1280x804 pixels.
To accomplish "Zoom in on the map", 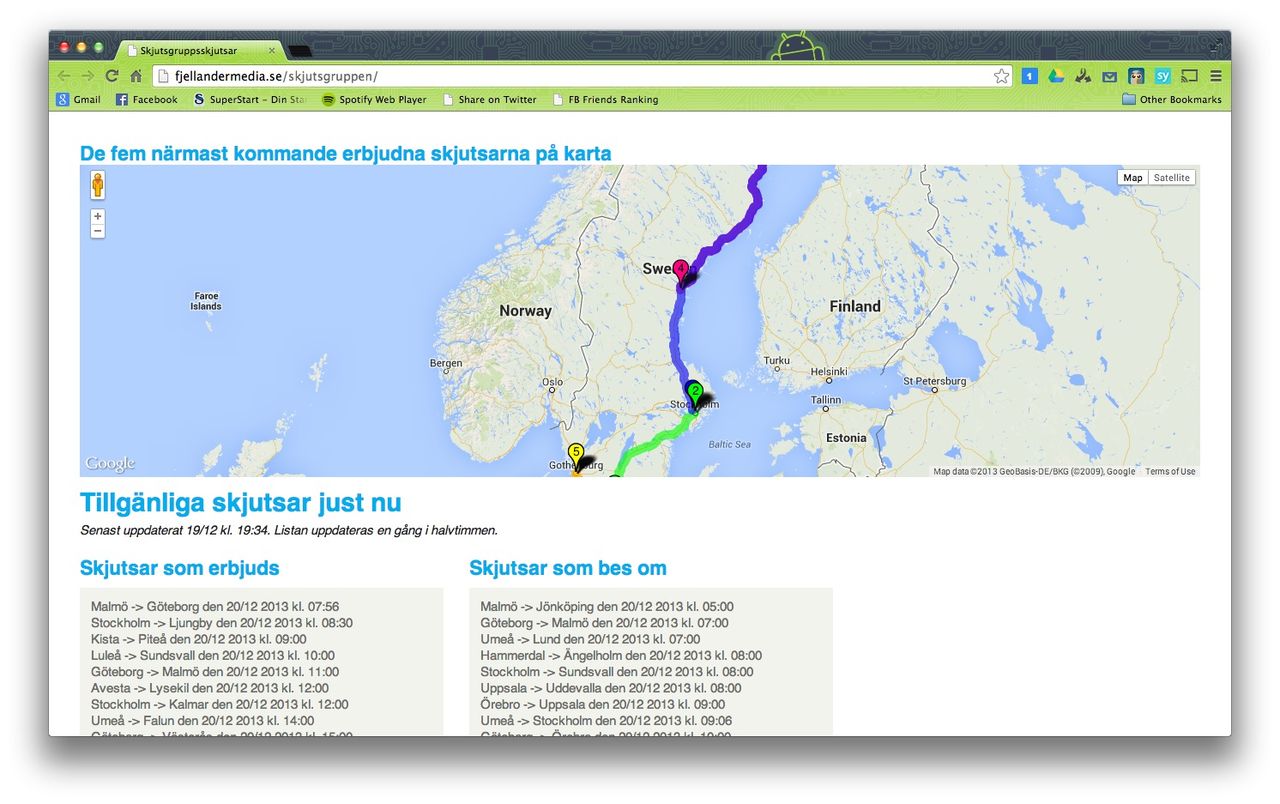I will pos(97,216).
